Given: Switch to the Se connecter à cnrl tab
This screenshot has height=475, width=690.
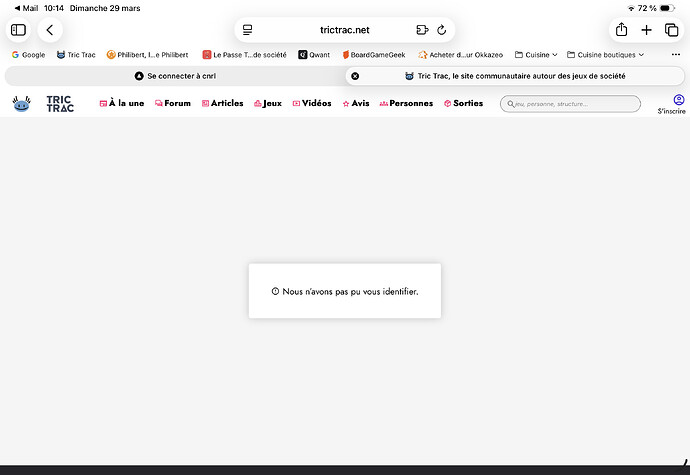Looking at the screenshot, I should [173, 76].
